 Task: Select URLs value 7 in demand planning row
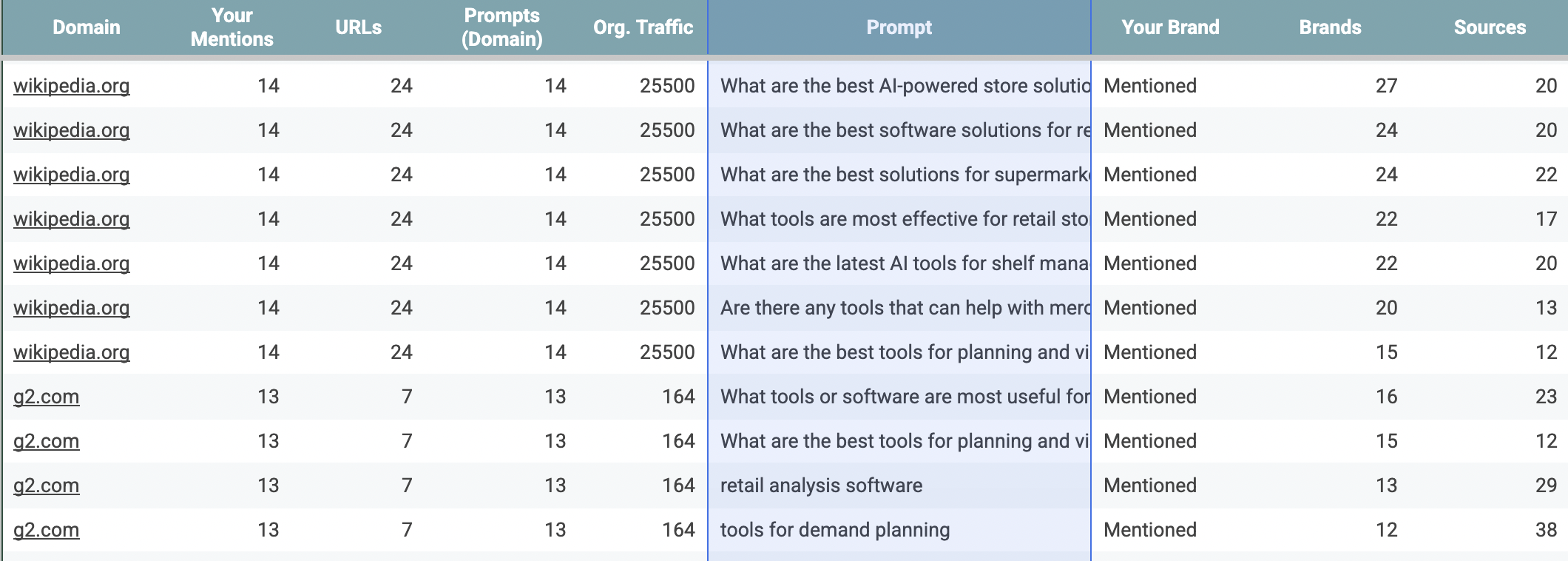coord(407,530)
